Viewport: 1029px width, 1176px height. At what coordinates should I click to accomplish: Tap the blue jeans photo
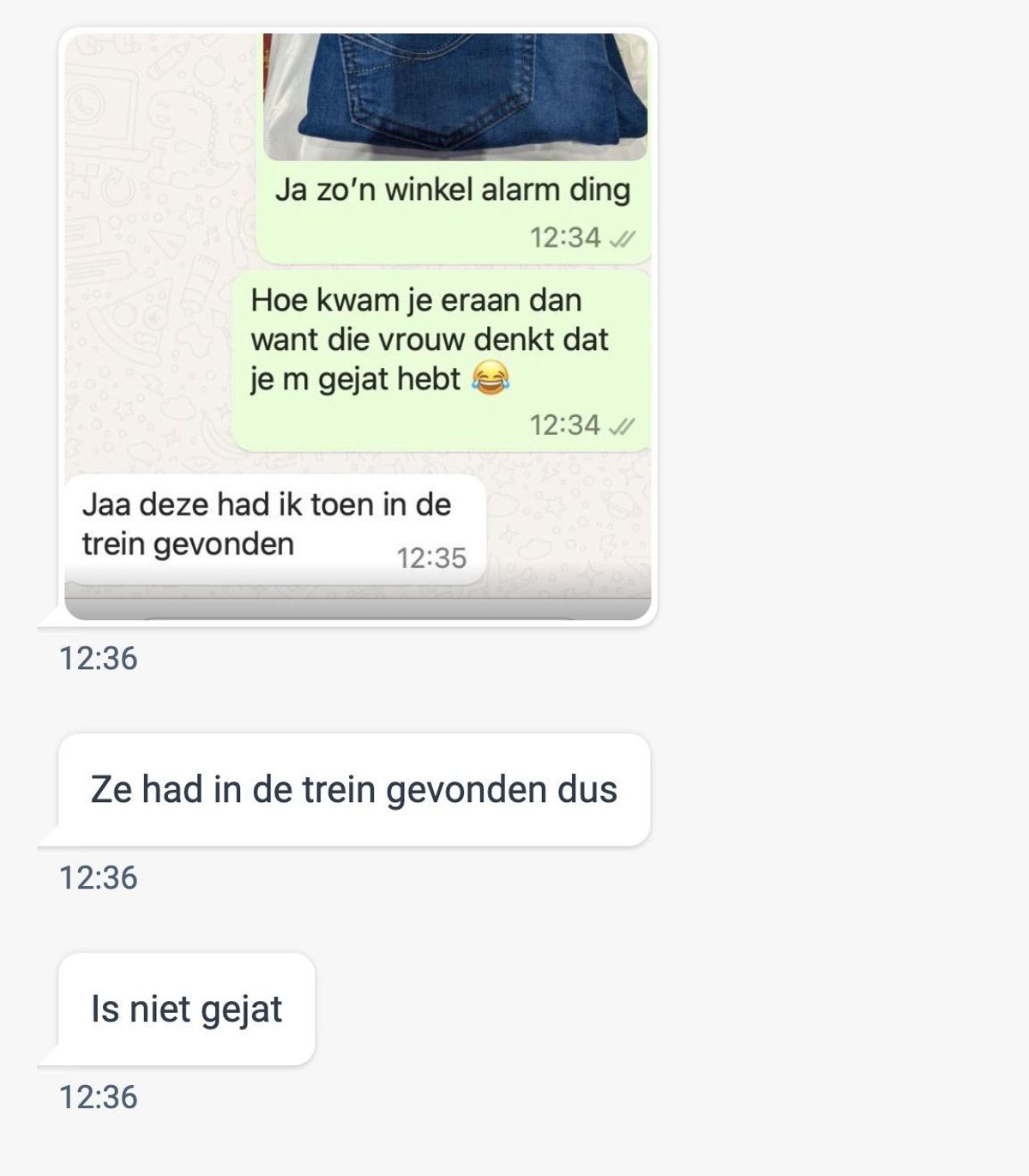point(455,96)
